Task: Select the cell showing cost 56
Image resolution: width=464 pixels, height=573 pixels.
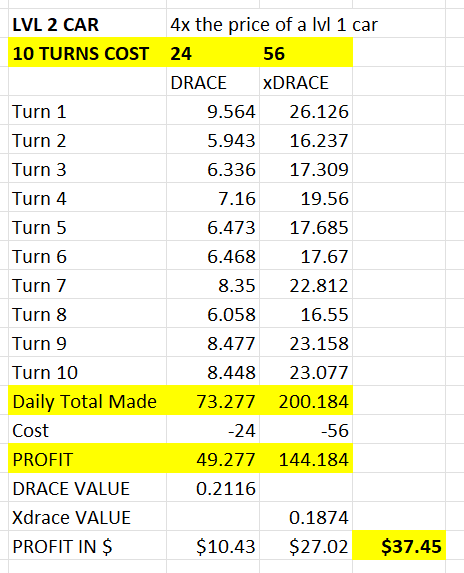Action: (306, 53)
